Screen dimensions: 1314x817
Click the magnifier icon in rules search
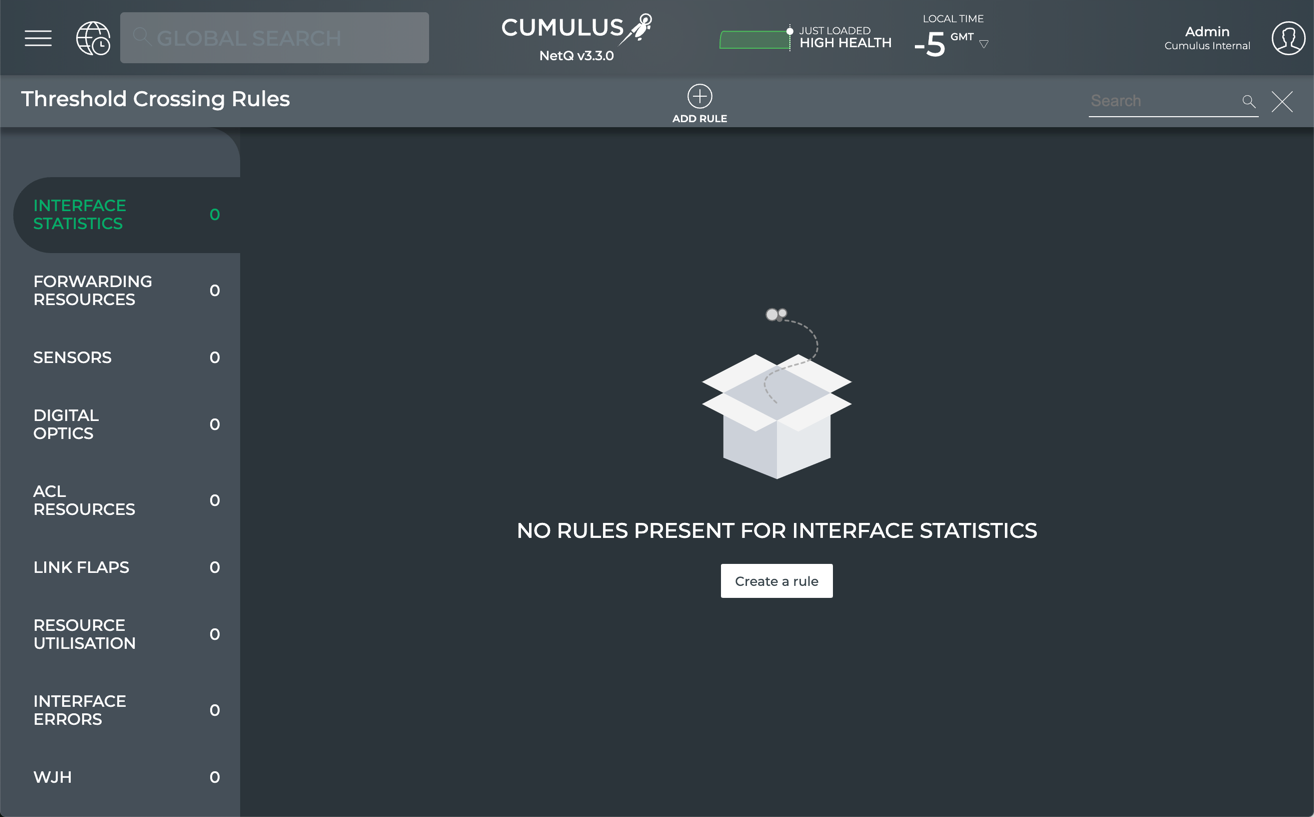pos(1248,101)
